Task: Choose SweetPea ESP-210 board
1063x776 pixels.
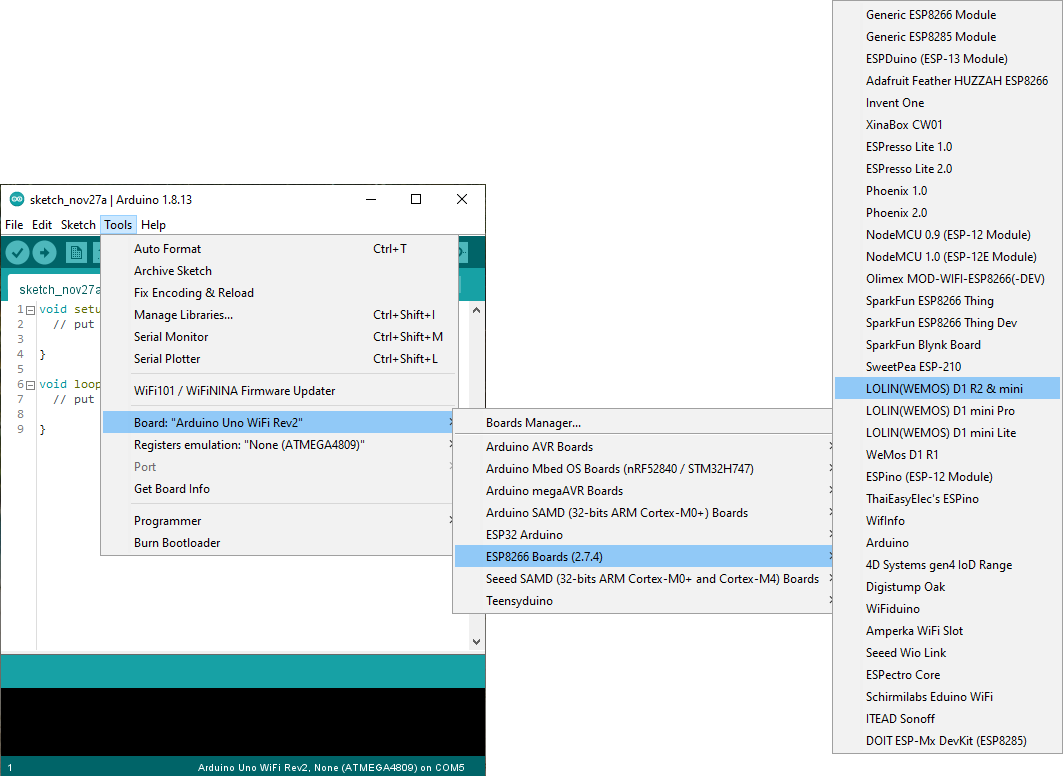Action: [x=947, y=367]
